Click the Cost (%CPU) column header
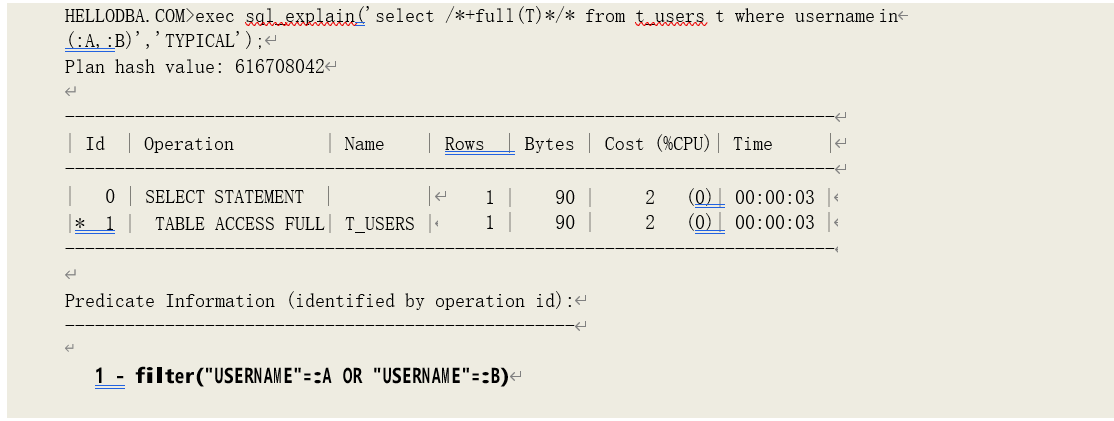1114x421 pixels. click(x=657, y=144)
